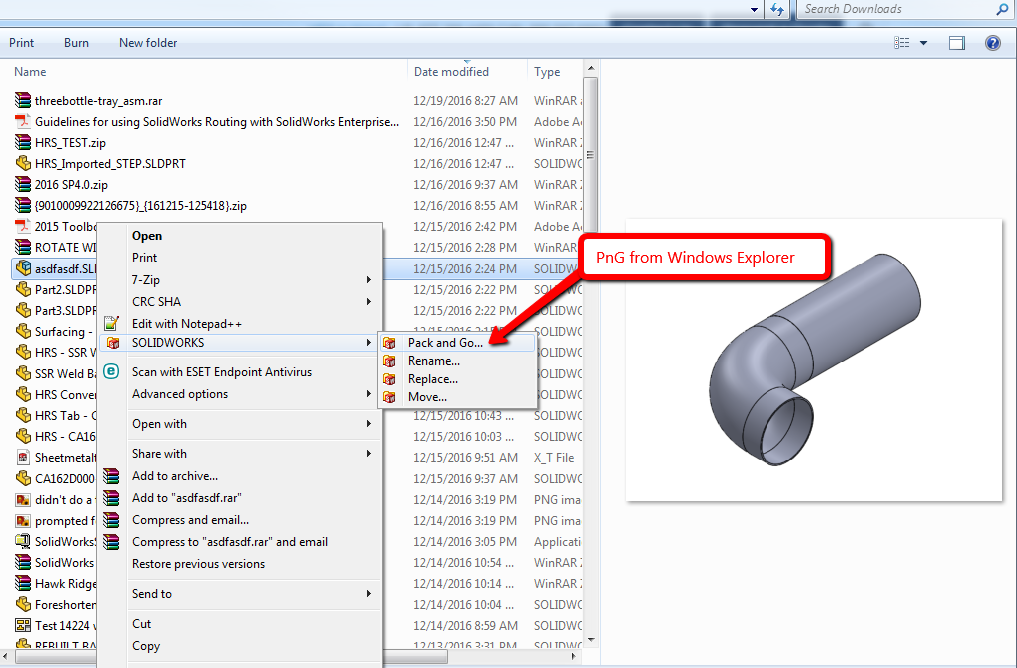Screen dimensions: 1017x668
Task: Open the address bar history dropdown
Action: click(x=754, y=10)
